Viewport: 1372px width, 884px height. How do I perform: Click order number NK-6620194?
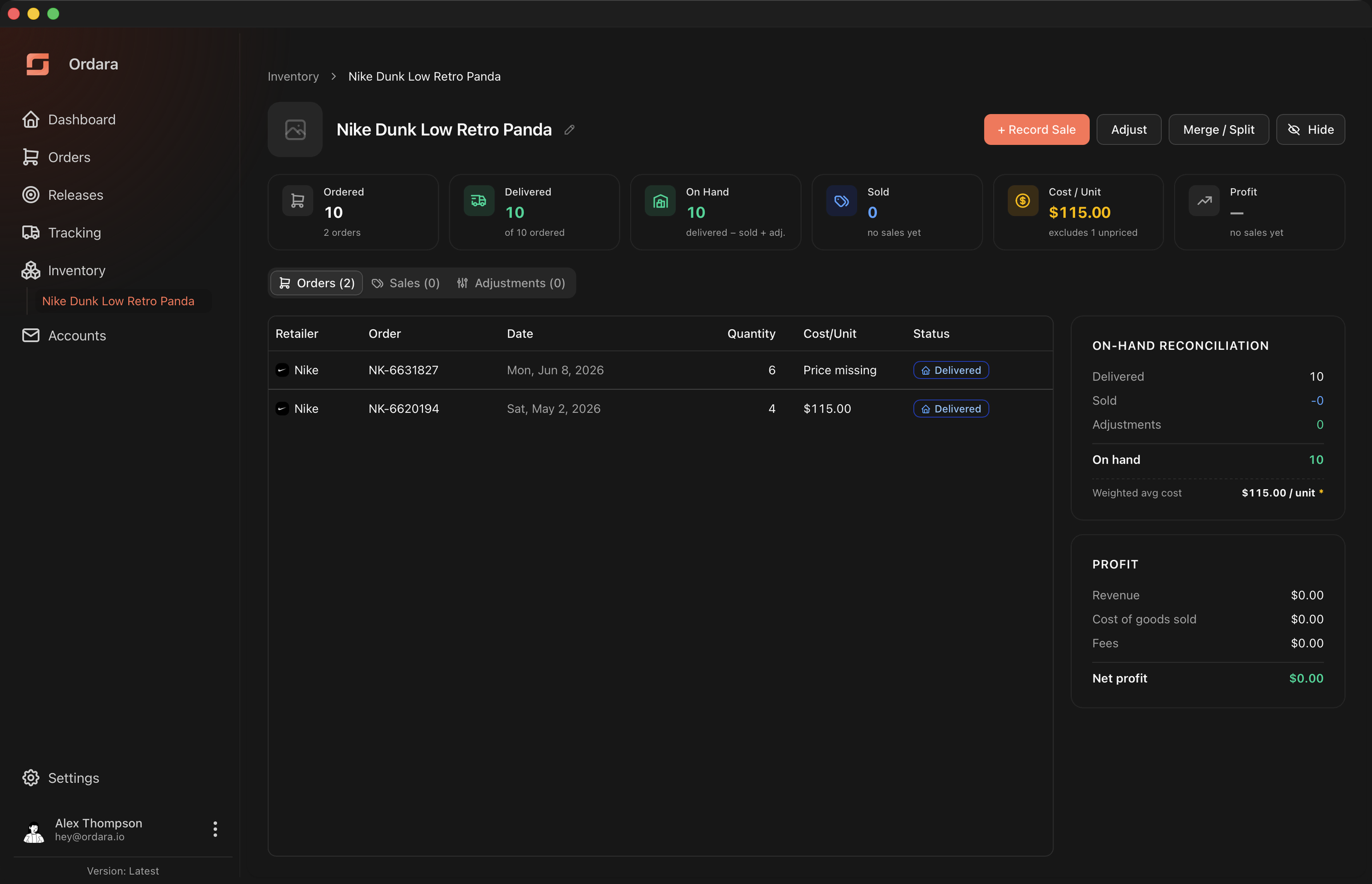click(x=404, y=409)
